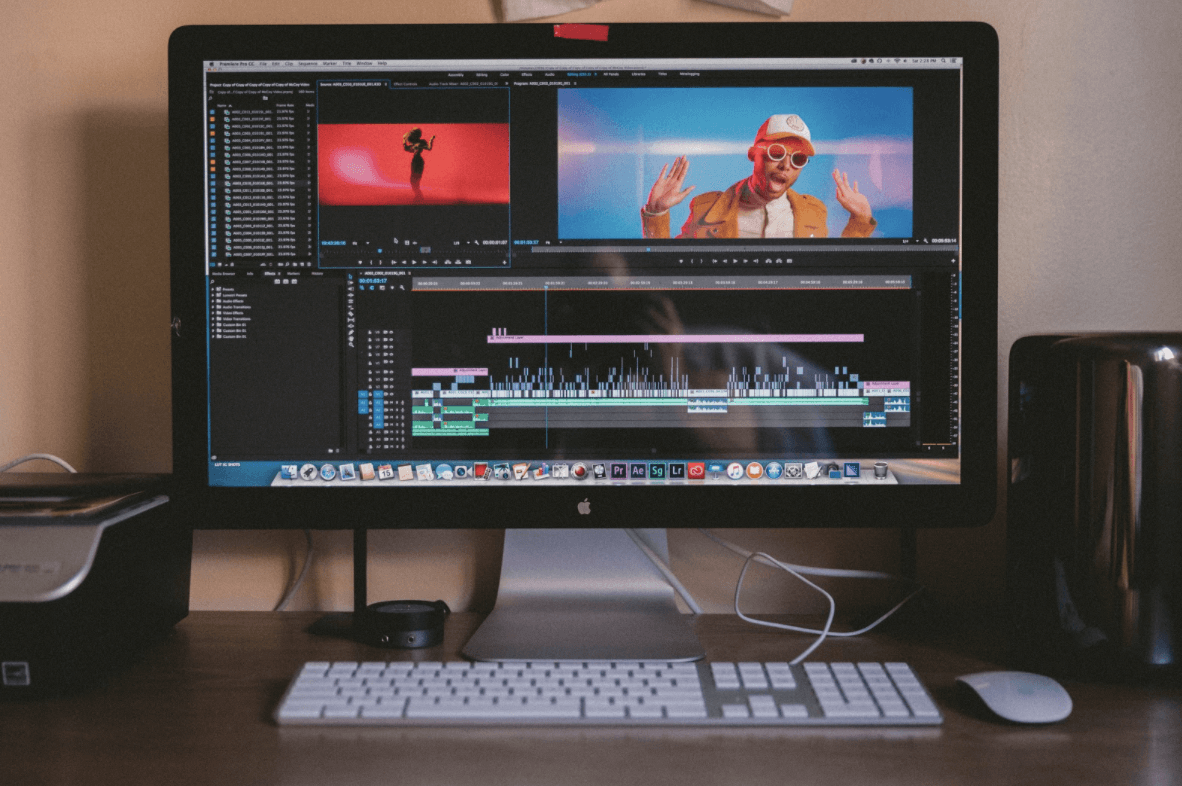Open Program monitor playback resolution dropdown
This screenshot has width=1182, height=786.
pyautogui.click(x=909, y=241)
